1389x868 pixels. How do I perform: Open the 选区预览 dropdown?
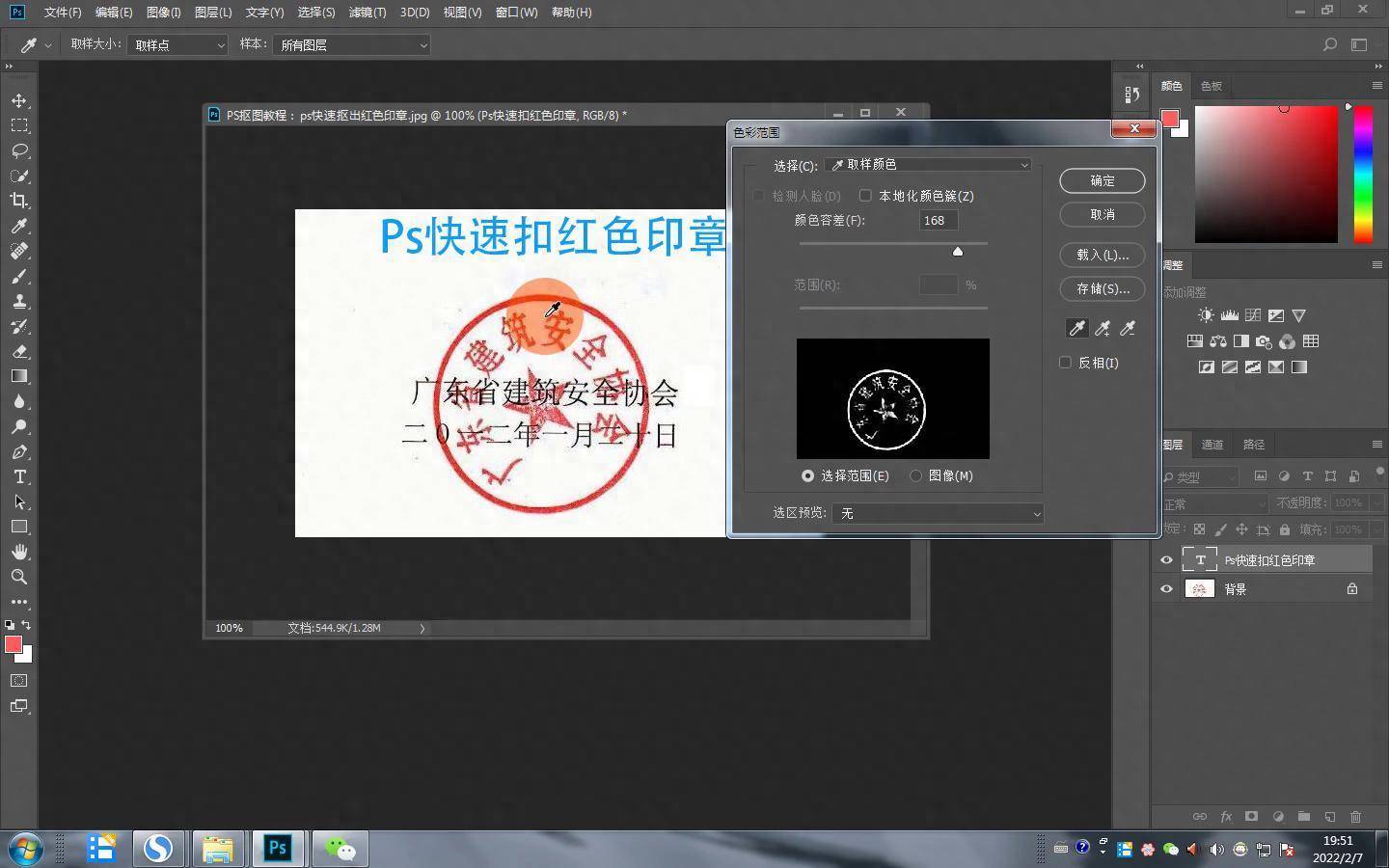pyautogui.click(x=937, y=513)
